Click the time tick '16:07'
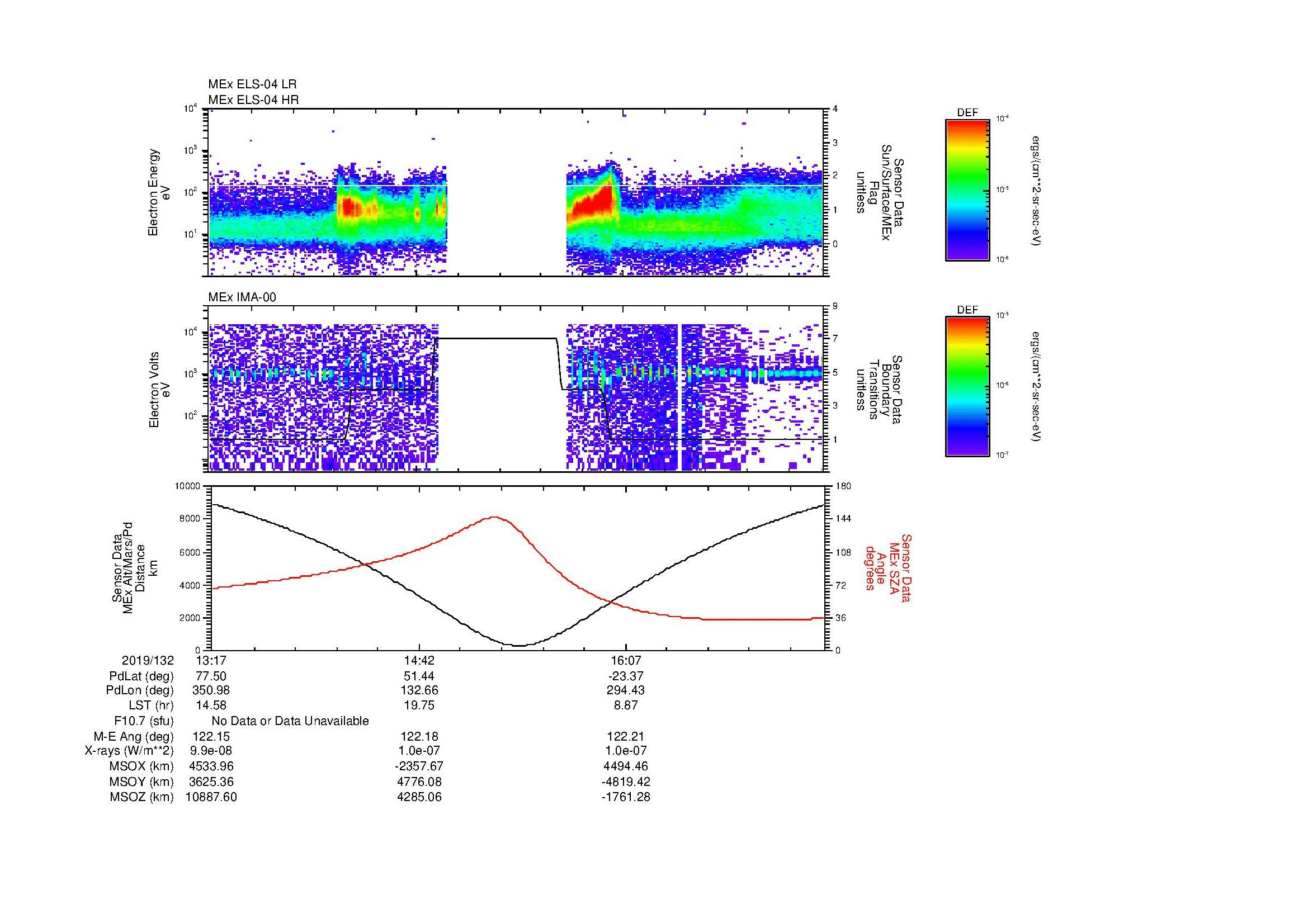Image resolution: width=1308 pixels, height=924 pixels. pos(626,660)
